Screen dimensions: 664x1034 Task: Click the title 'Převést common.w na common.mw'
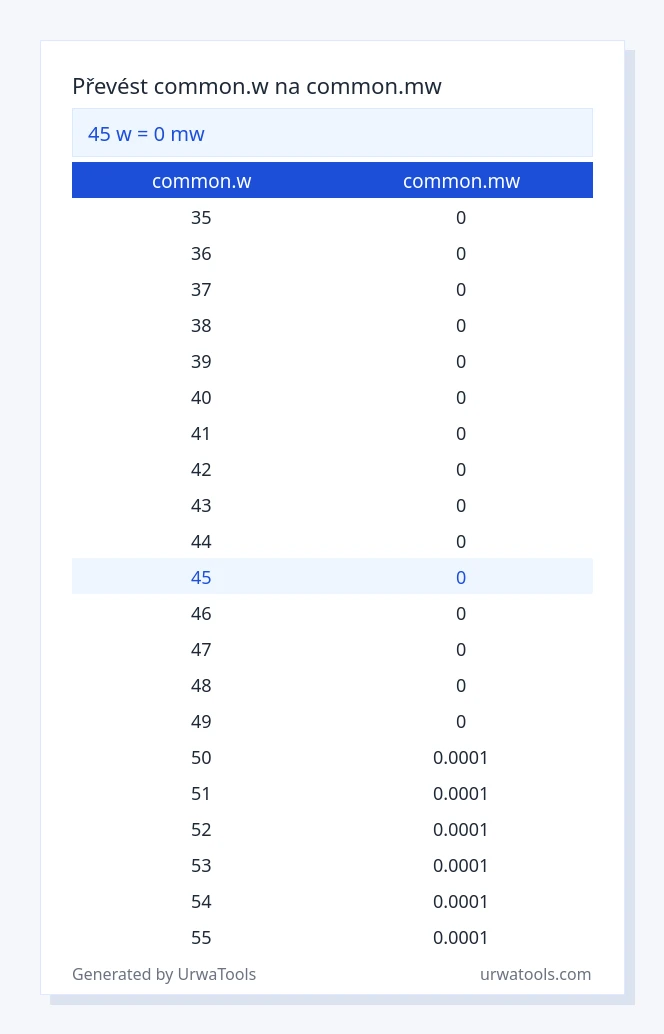tap(257, 86)
